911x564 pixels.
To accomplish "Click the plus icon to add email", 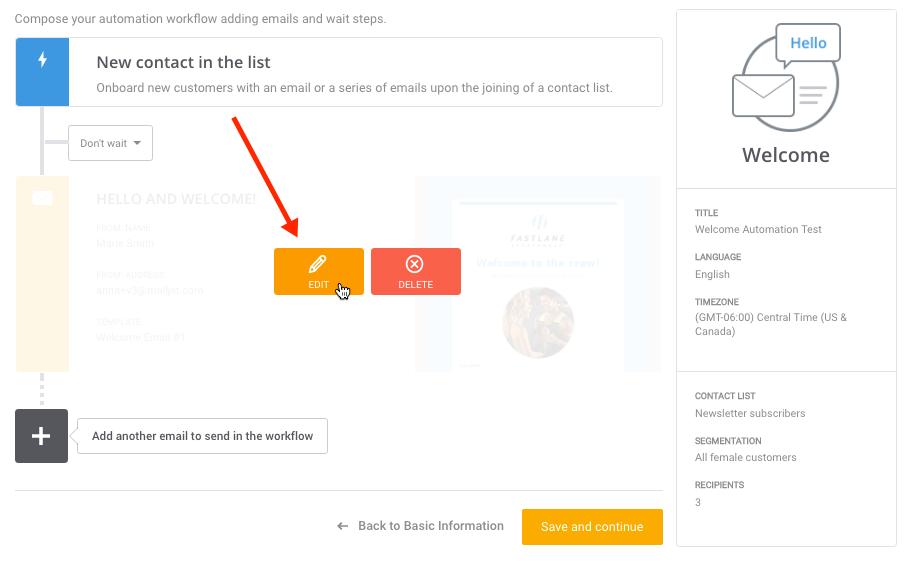I will click(x=41, y=436).
